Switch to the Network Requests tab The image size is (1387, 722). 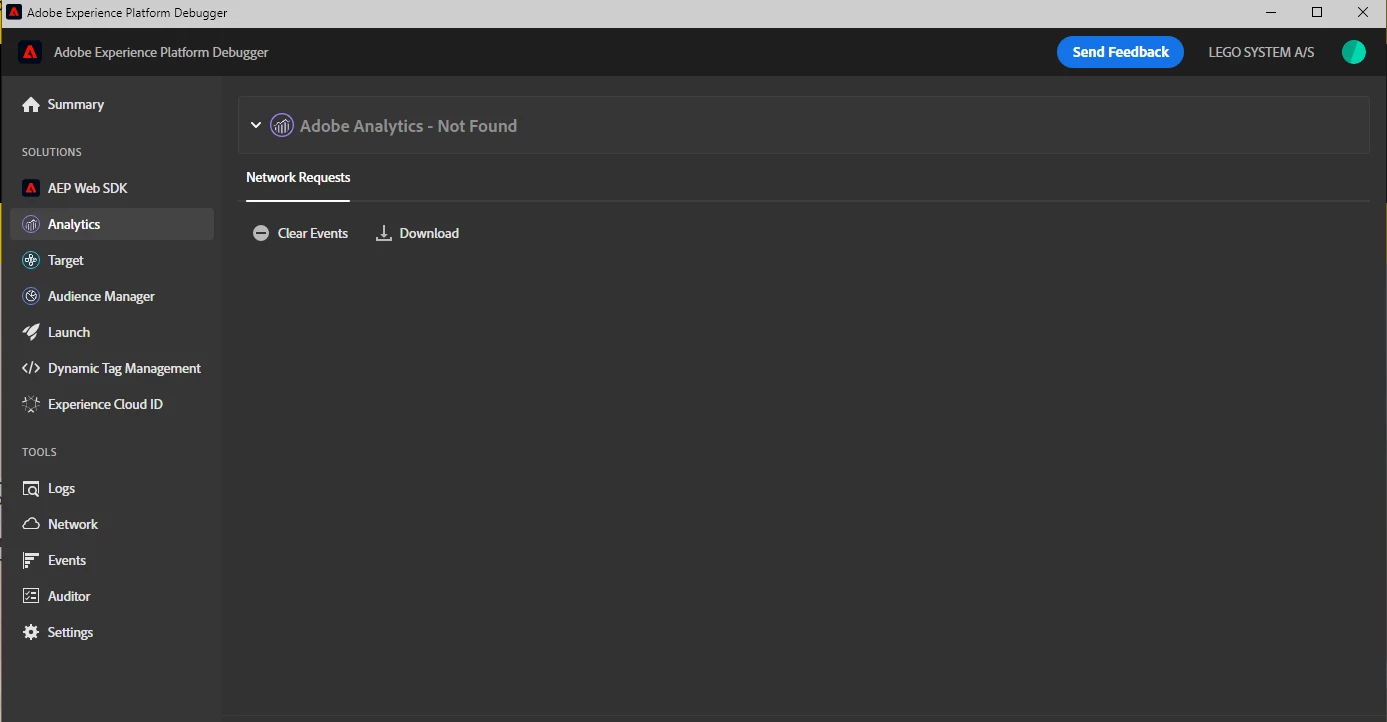click(x=298, y=177)
